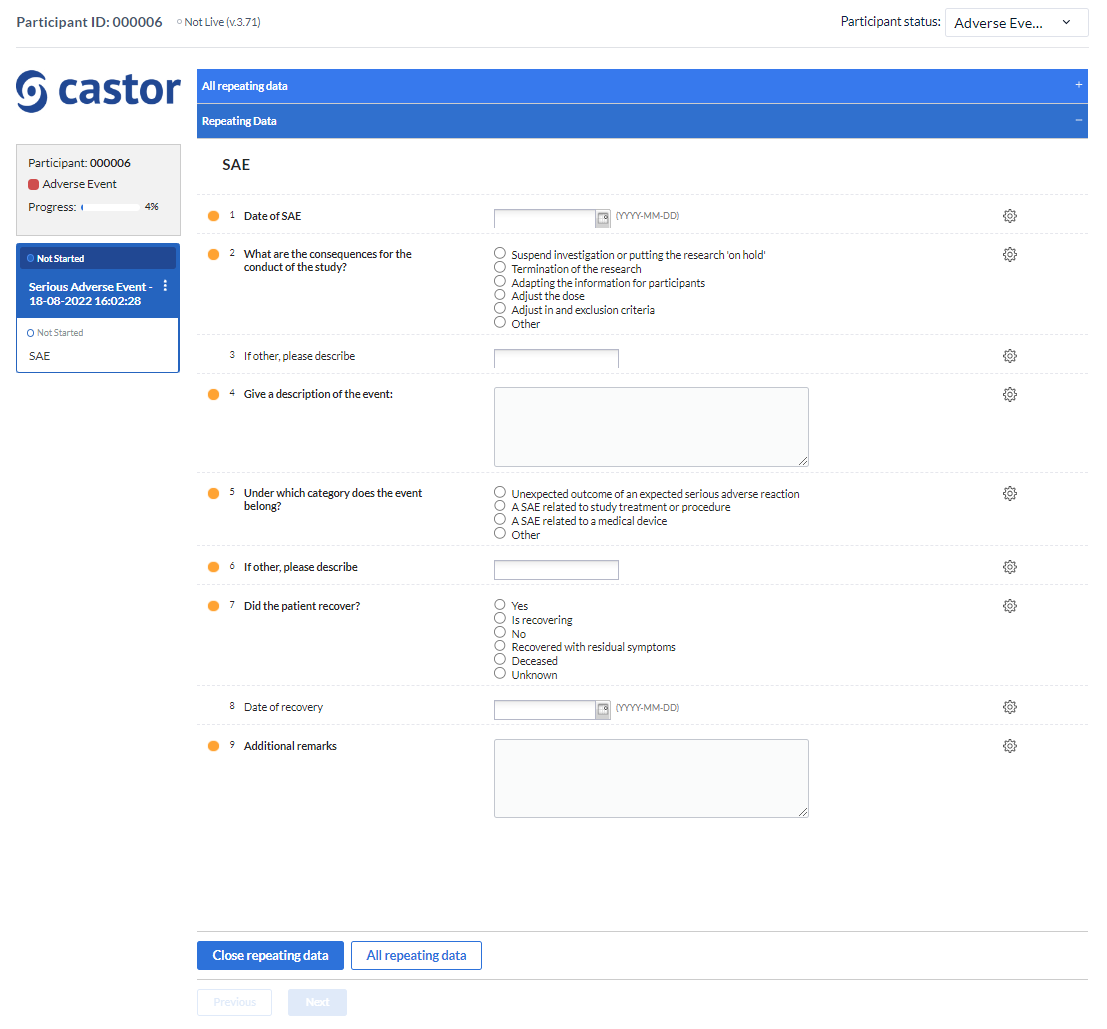Click the All repeating data button at bottom
This screenshot has width=1107, height=1029.
(416, 955)
